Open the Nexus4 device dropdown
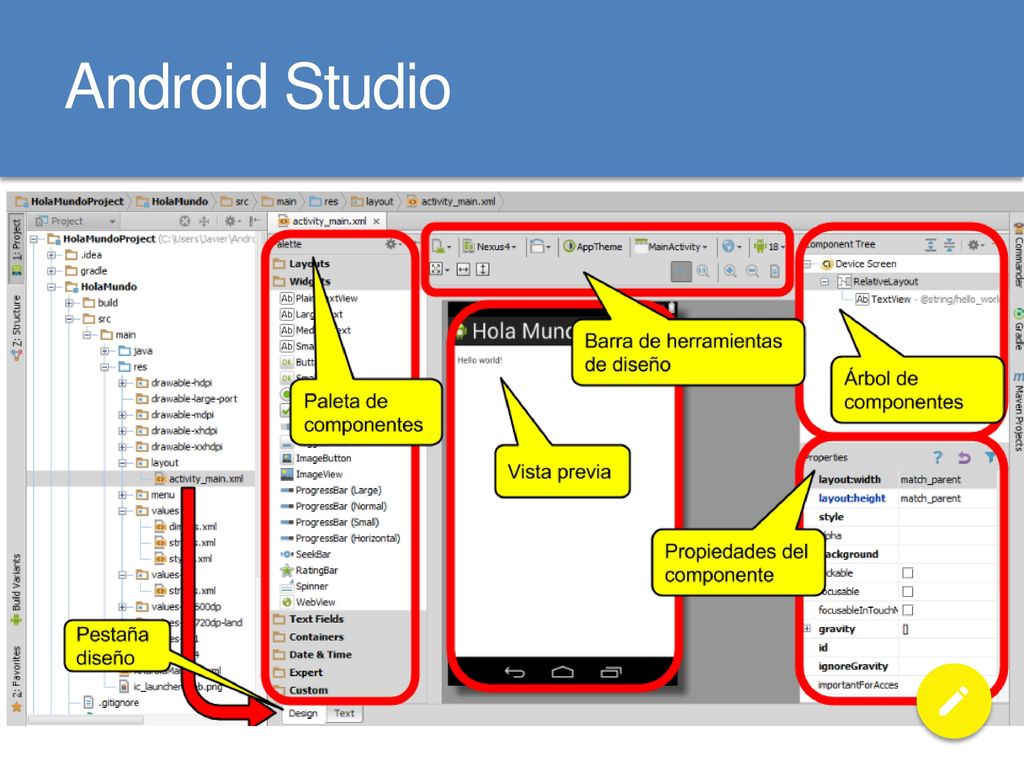 tap(490, 247)
